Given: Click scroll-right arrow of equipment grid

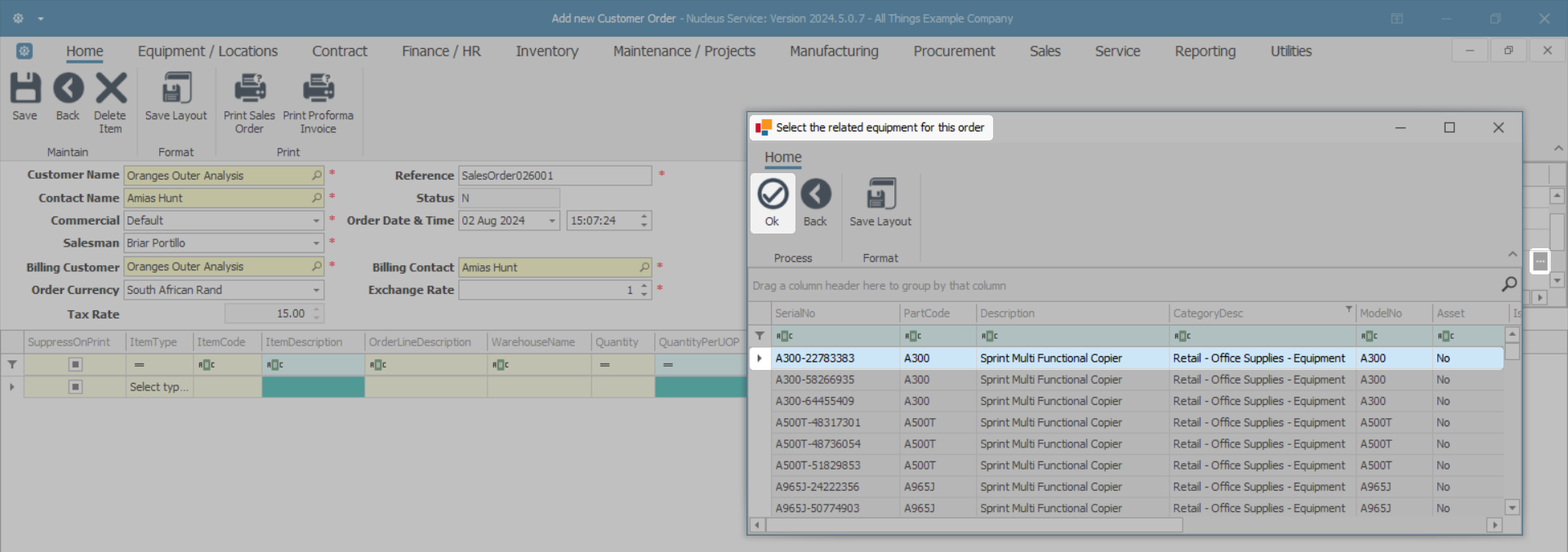Looking at the screenshot, I should coord(1495,525).
